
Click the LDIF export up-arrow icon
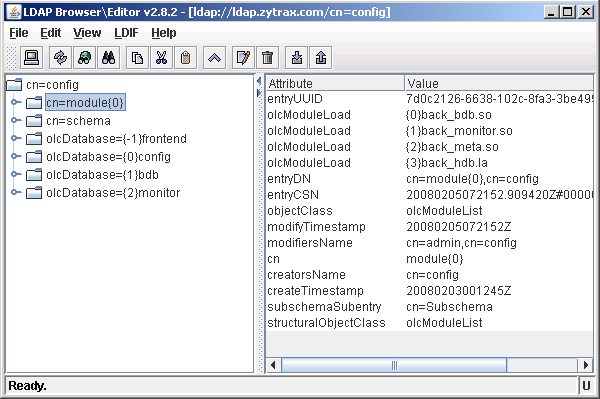tap(321, 58)
